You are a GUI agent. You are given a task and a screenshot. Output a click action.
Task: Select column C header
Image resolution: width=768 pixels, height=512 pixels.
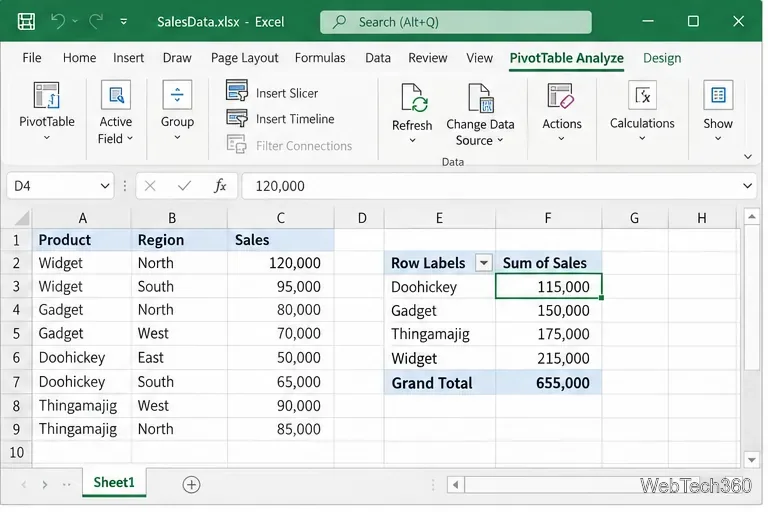coord(281,218)
